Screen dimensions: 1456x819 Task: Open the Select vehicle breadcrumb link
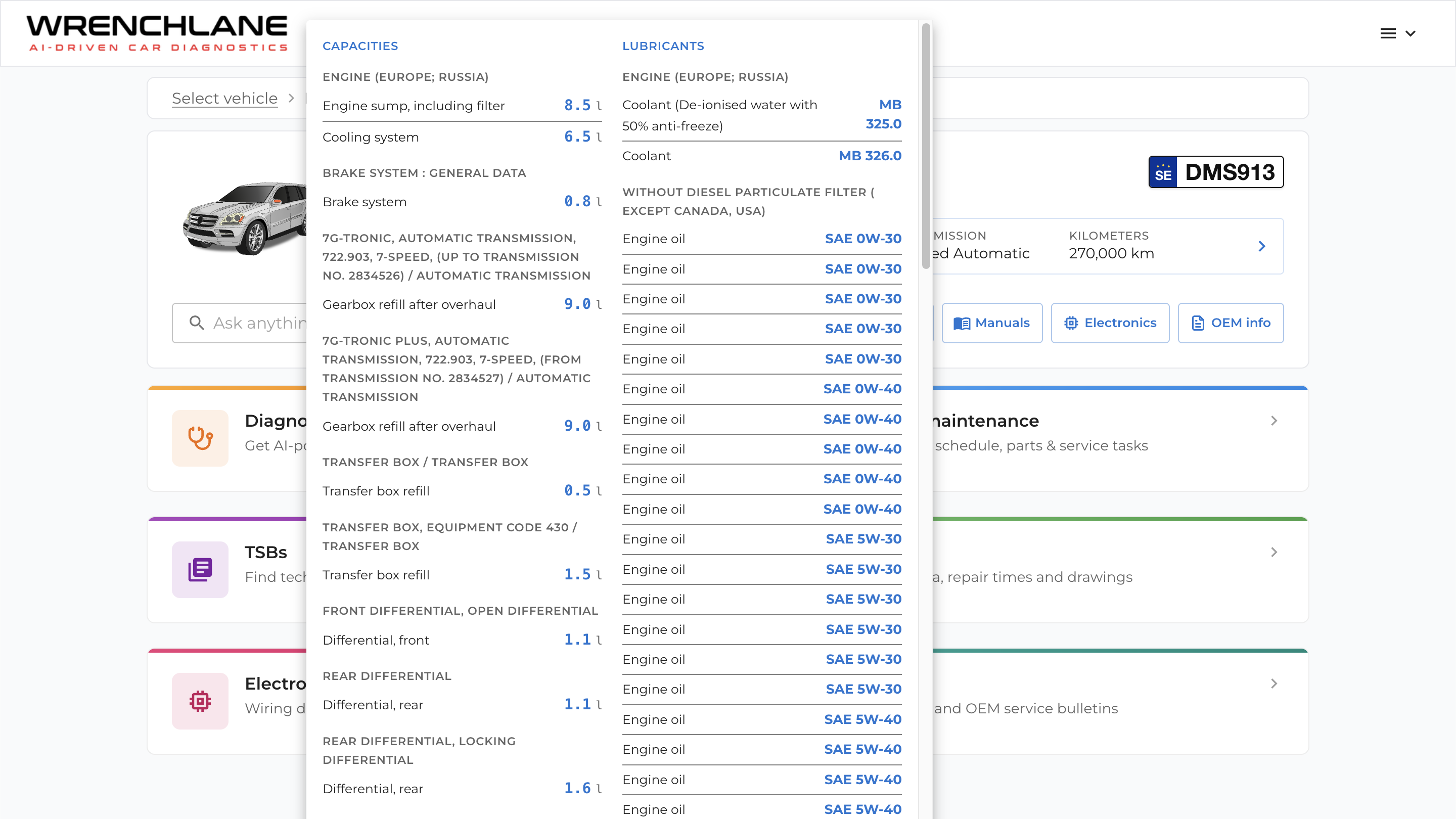coord(224,99)
